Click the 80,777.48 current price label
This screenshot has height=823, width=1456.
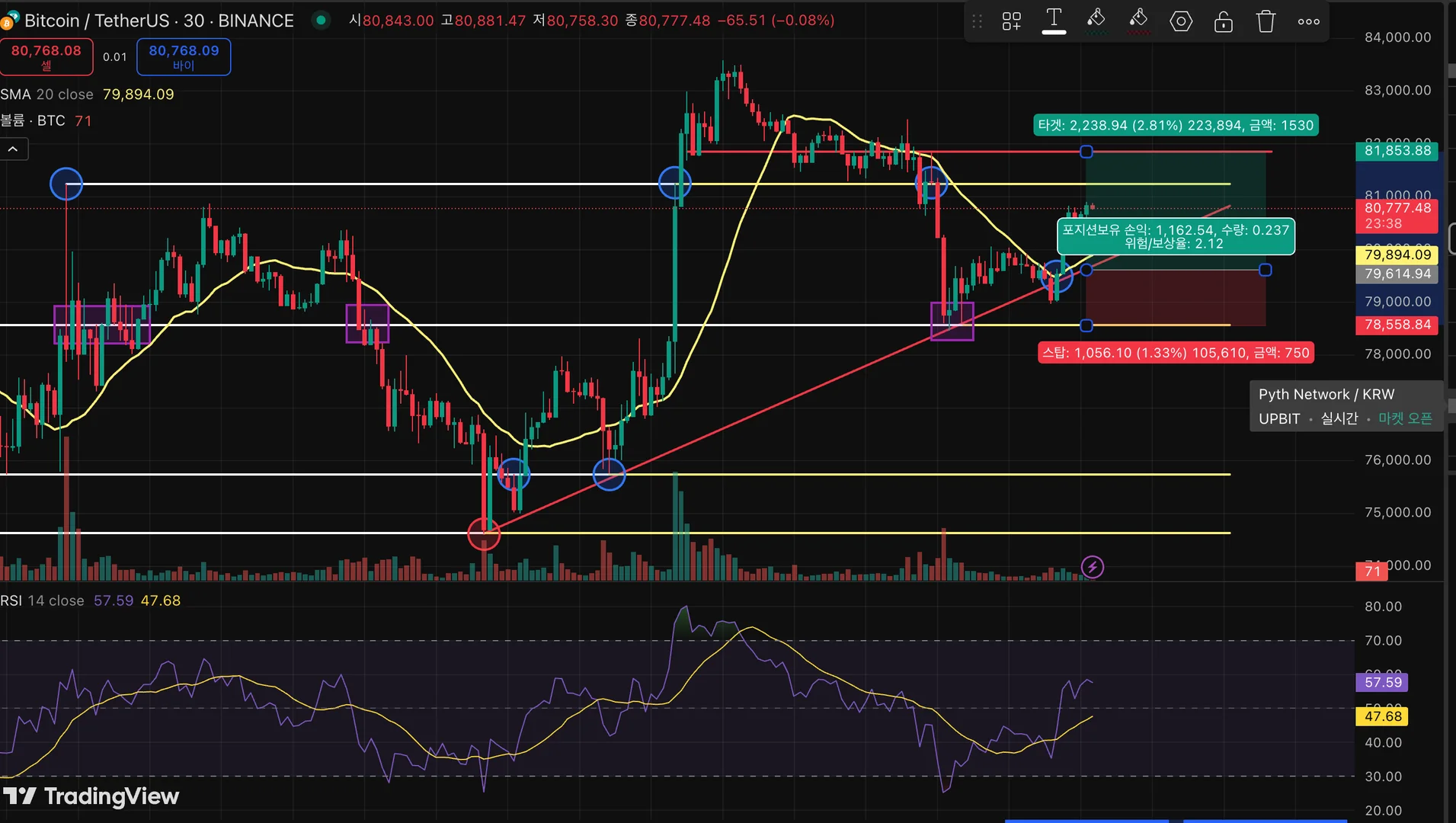[1397, 216]
